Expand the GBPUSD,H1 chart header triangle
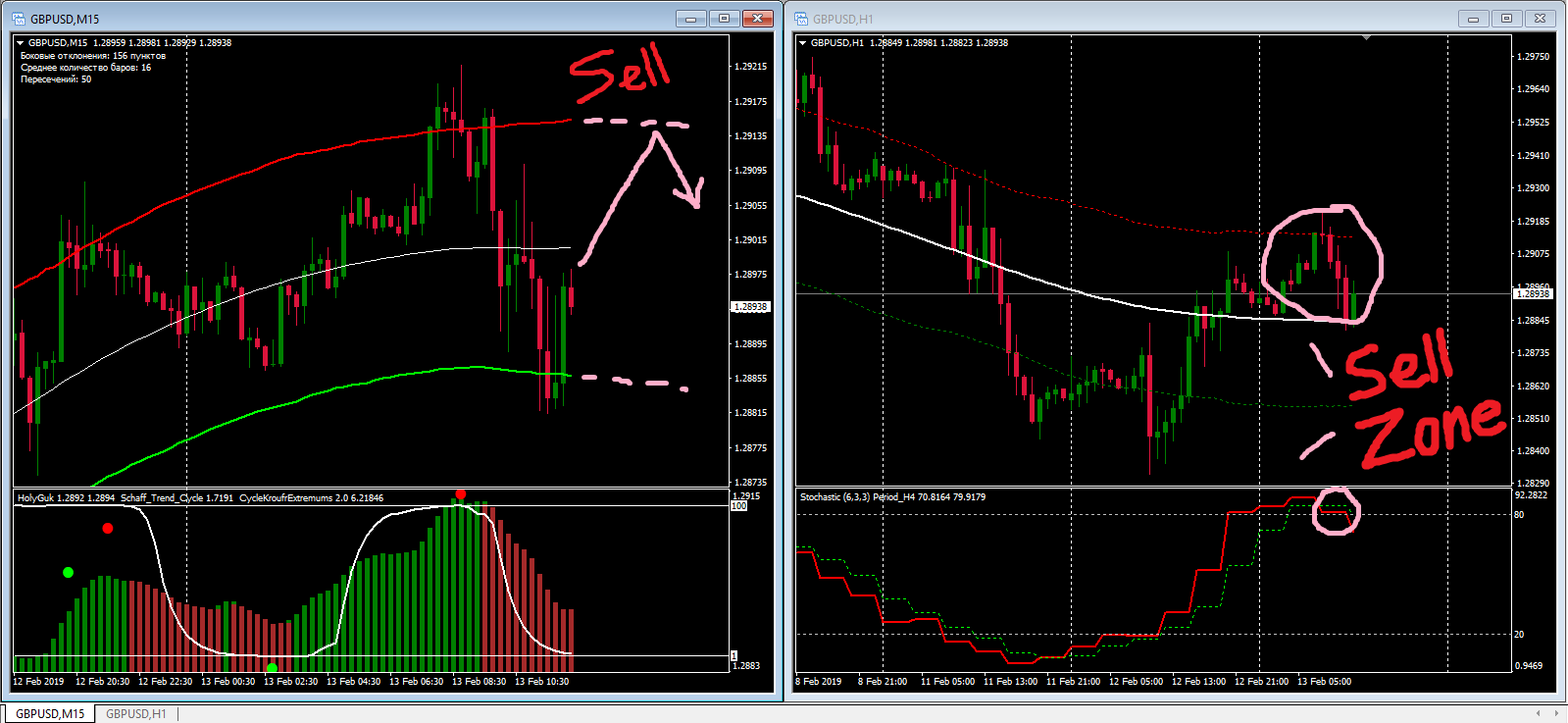 [x=802, y=43]
